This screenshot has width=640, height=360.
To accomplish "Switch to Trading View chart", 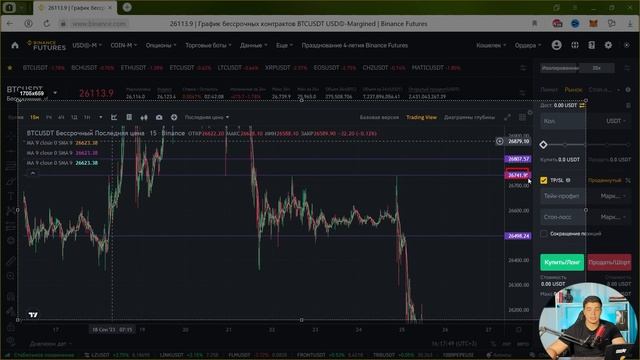I will (421, 117).
